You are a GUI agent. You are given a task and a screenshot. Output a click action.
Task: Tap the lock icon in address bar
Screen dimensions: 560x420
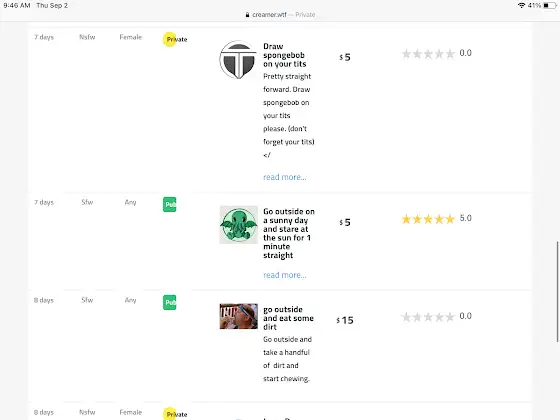click(x=247, y=15)
